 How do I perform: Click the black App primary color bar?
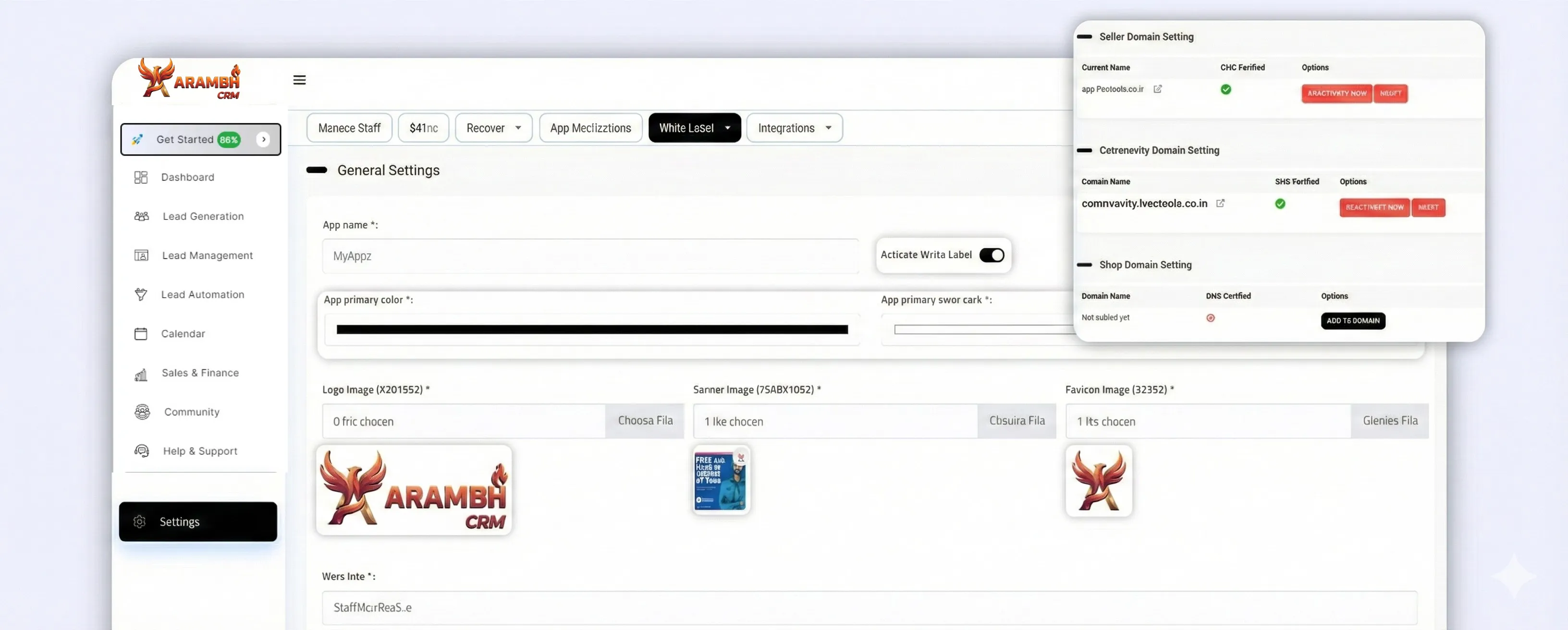(x=592, y=329)
